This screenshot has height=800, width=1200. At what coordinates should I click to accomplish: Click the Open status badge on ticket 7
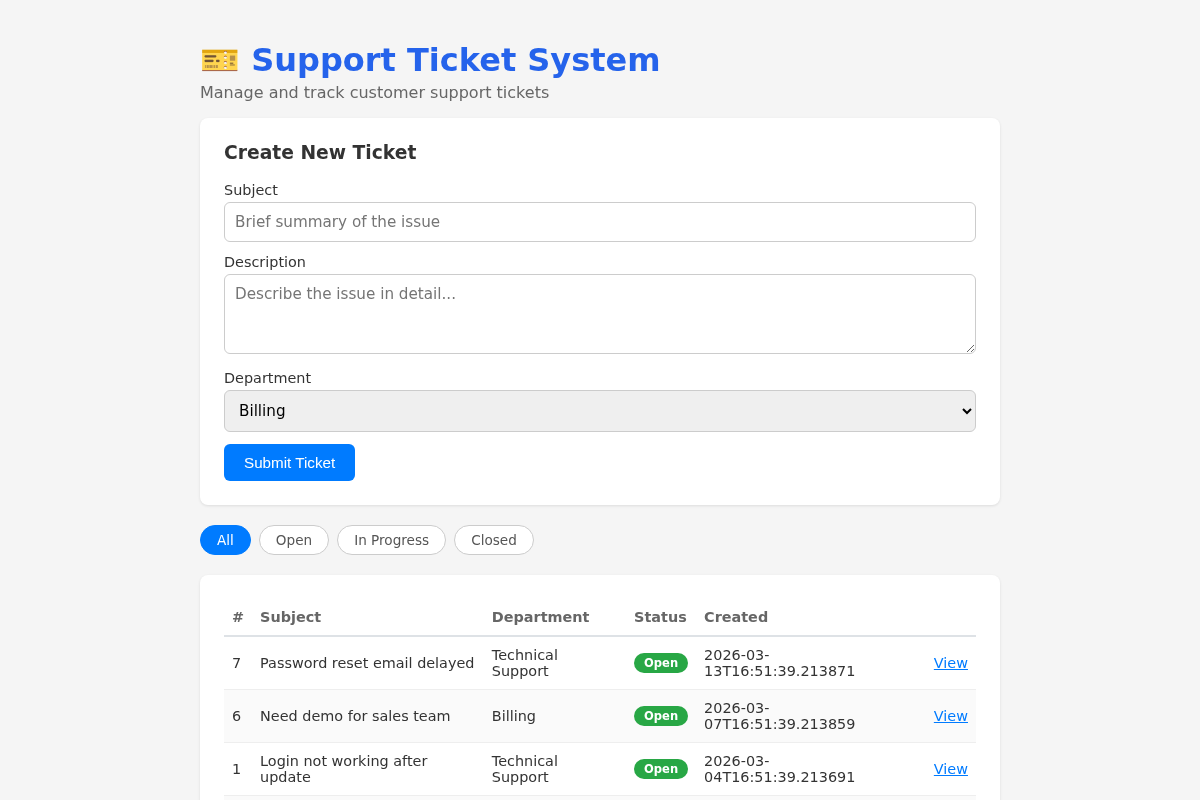tap(661, 662)
